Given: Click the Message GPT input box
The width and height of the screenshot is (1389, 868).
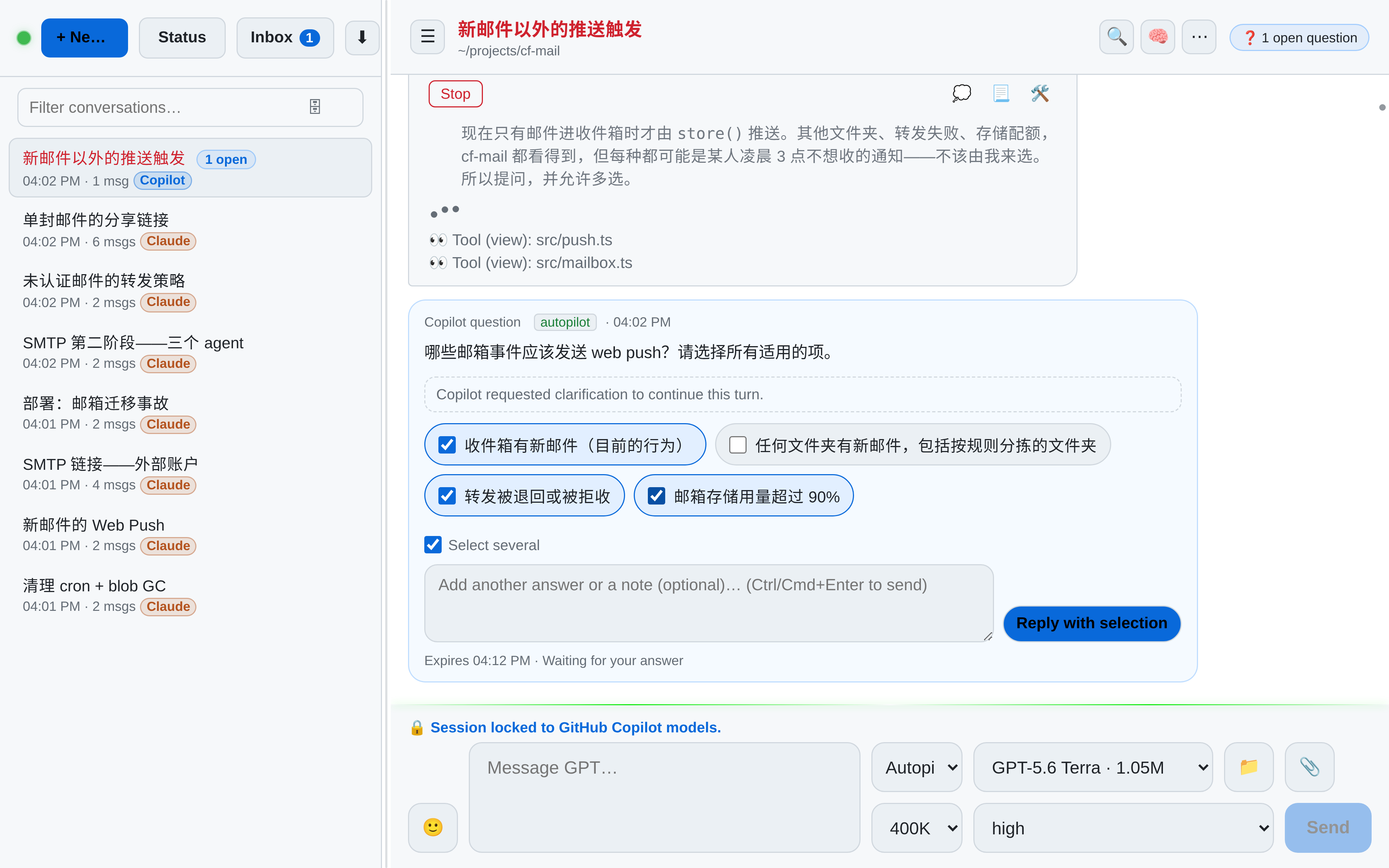Looking at the screenshot, I should (x=664, y=797).
